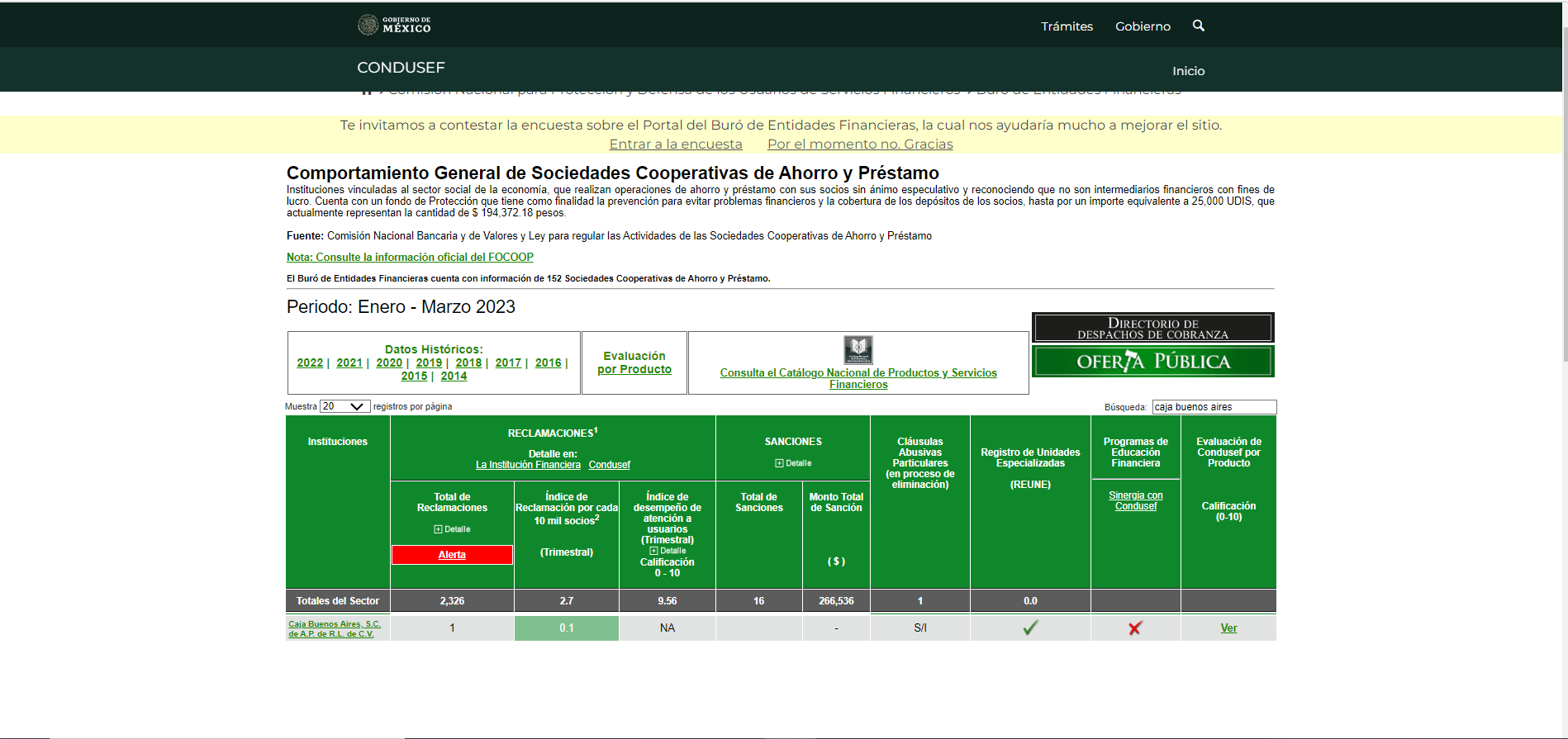Click the Totales del Sector row label
The height and width of the screenshot is (739, 1568).
[x=337, y=601]
